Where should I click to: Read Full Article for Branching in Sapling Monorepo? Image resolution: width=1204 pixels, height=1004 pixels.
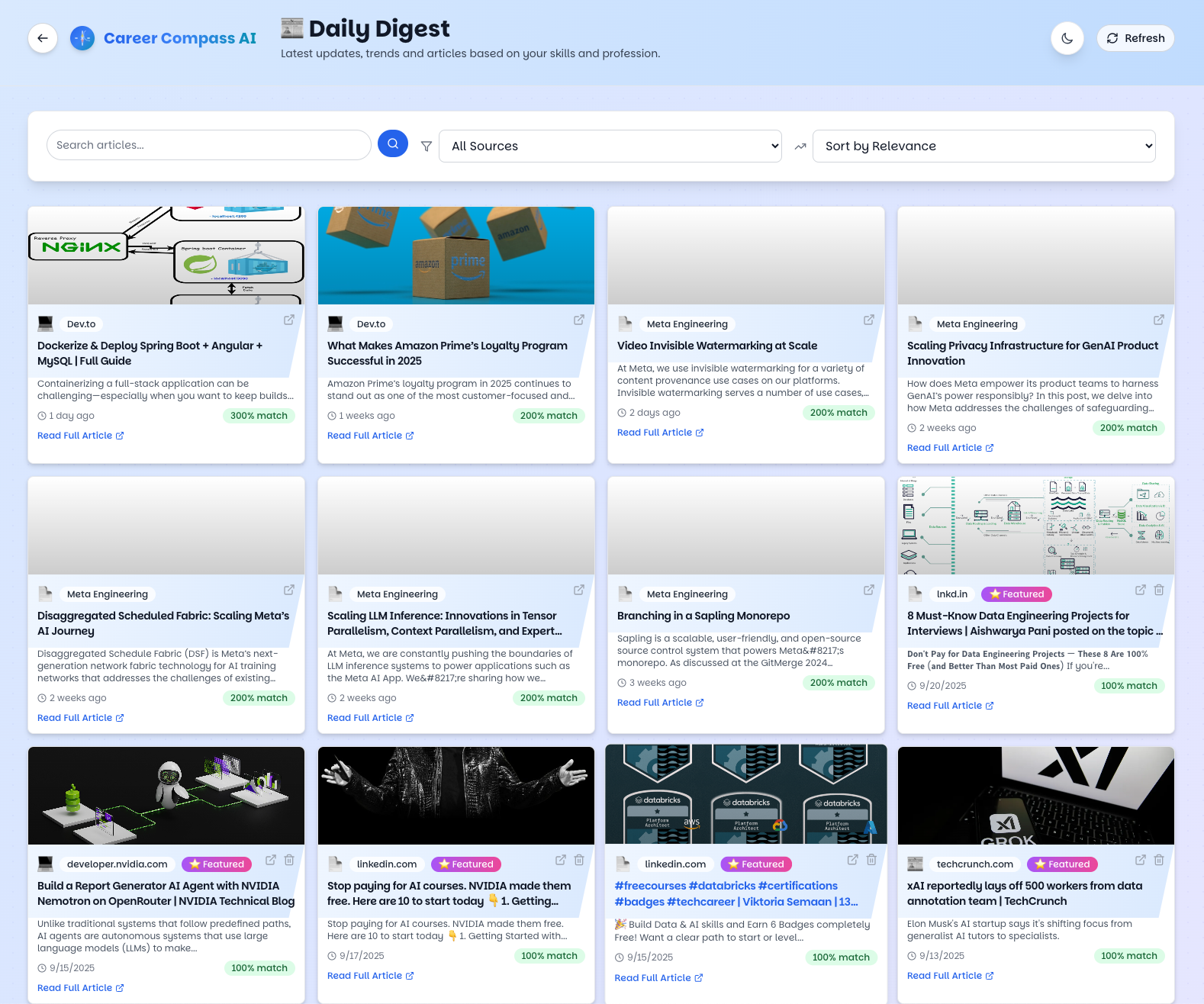click(x=661, y=703)
